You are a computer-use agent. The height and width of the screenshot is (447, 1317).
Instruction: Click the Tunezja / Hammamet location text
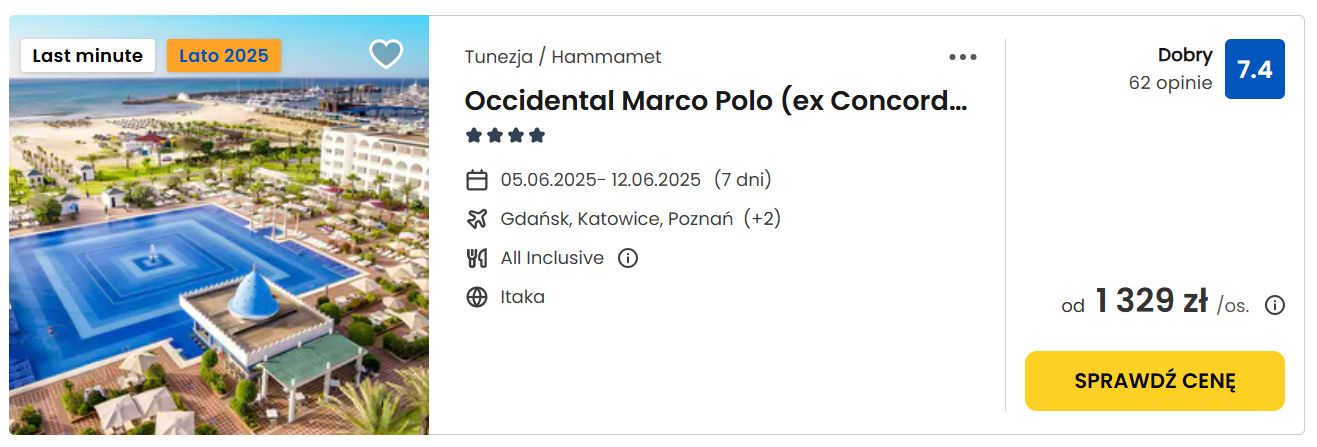point(563,57)
